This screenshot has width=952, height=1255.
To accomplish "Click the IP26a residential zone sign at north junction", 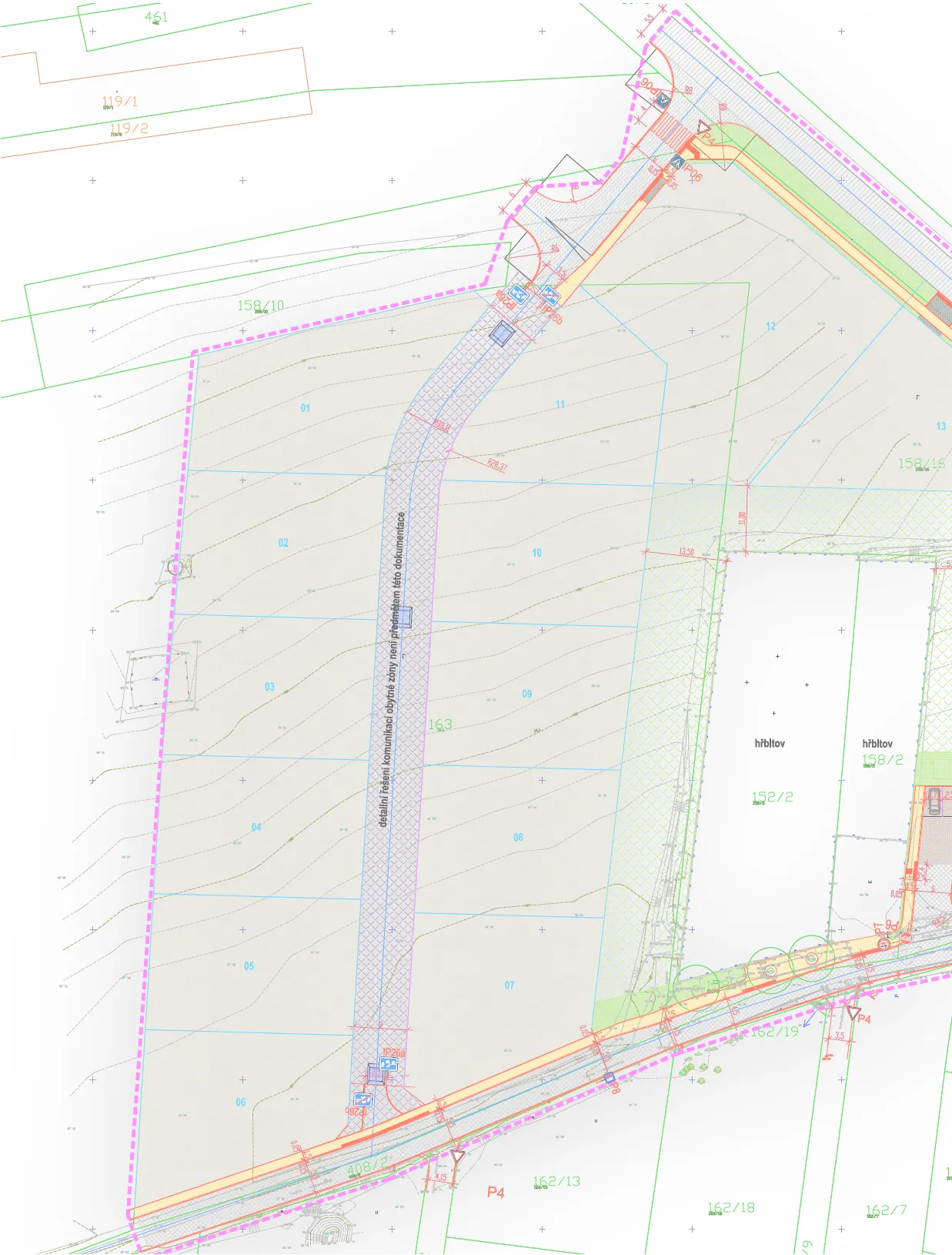I will pos(519,293).
